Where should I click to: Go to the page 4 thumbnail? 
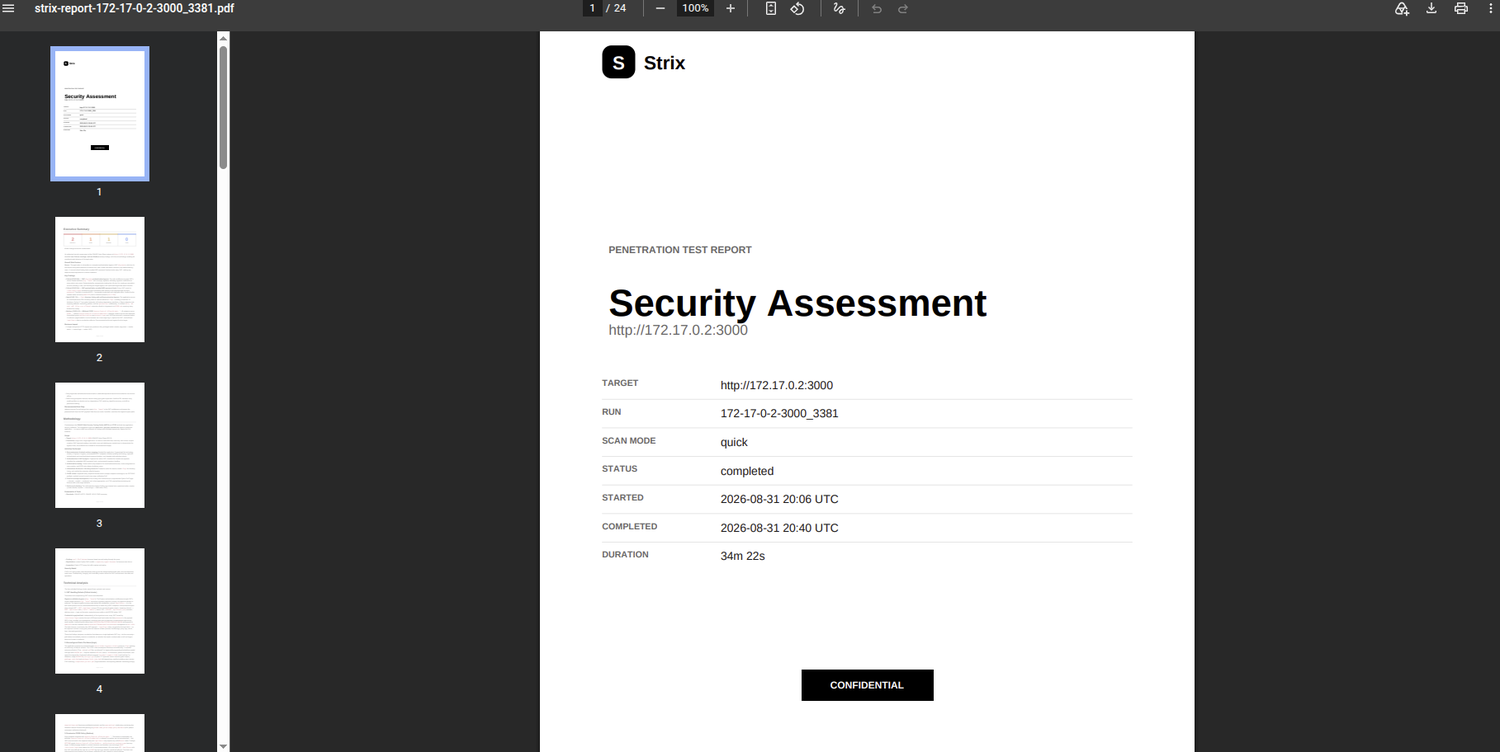point(99,611)
